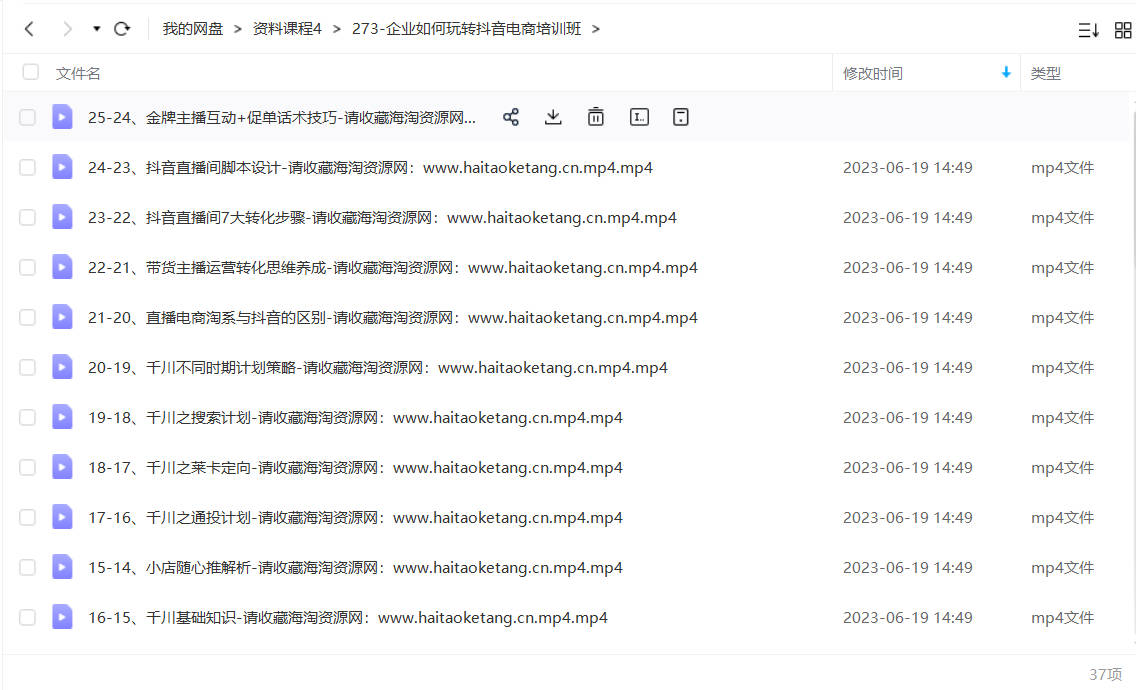Refresh the current folder listing
Viewport: 1136px width, 690px height.
click(122, 29)
